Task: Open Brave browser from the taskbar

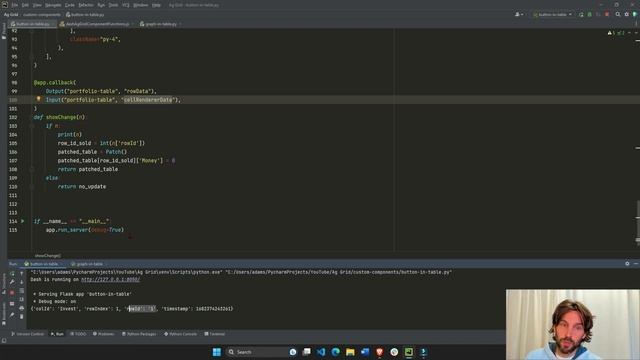Action: (380, 352)
